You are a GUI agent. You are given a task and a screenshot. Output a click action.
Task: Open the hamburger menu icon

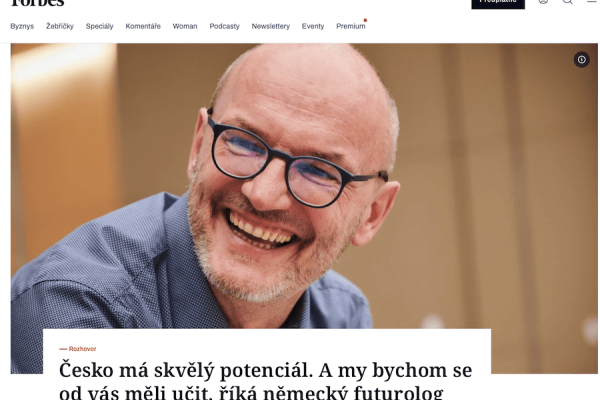(592, 2)
